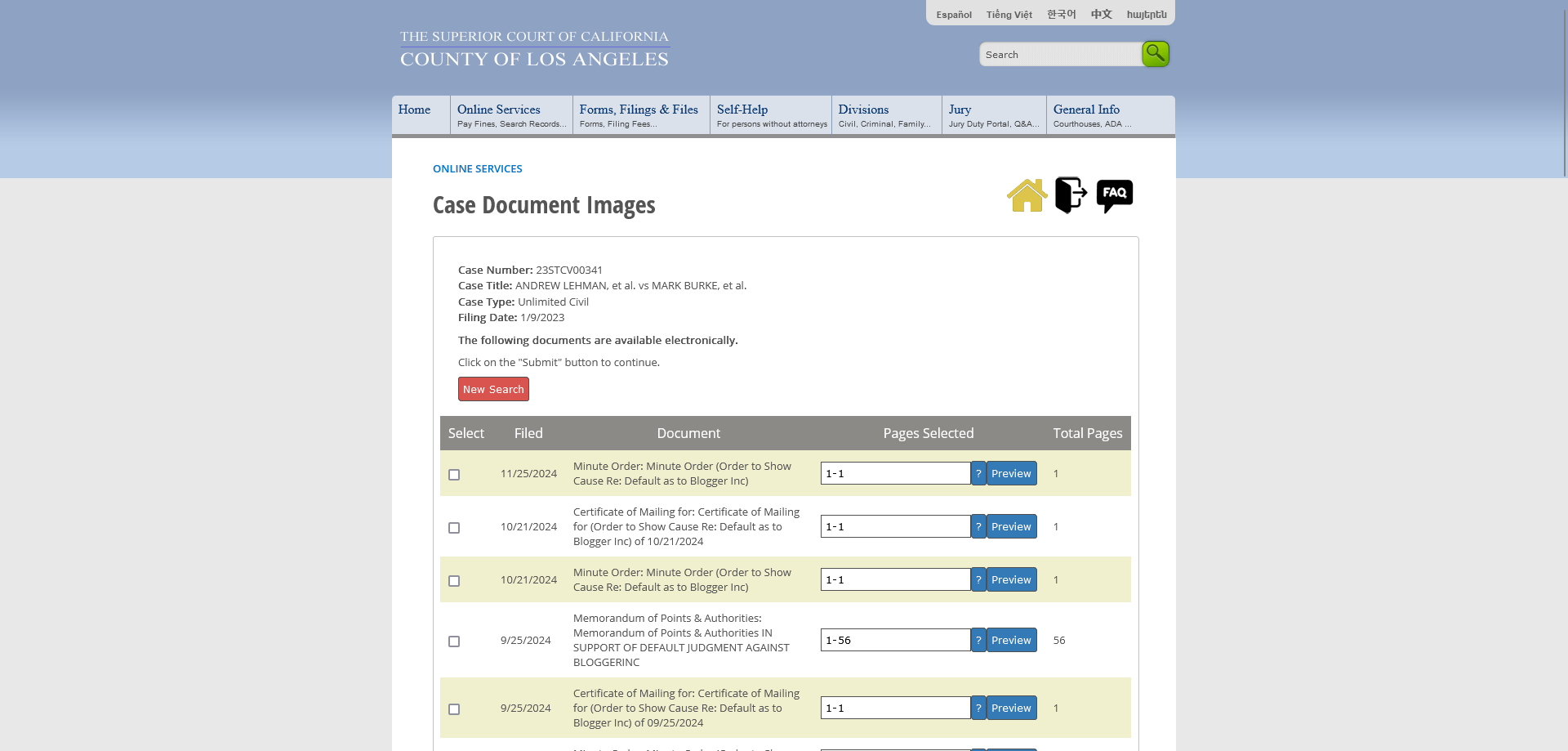Open Forms, Filings & Files menu
Screen dimensions: 1568x751
coord(641,115)
